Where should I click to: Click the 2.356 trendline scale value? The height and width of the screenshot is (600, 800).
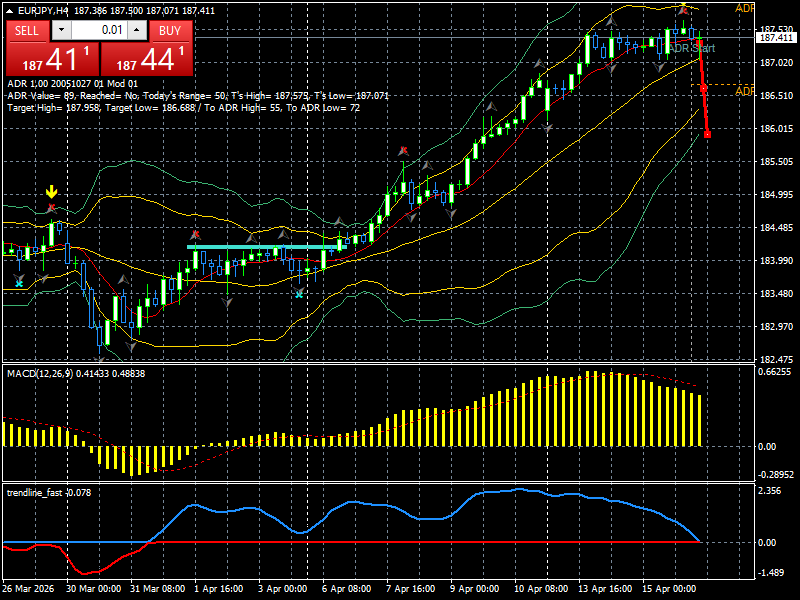(x=769, y=491)
